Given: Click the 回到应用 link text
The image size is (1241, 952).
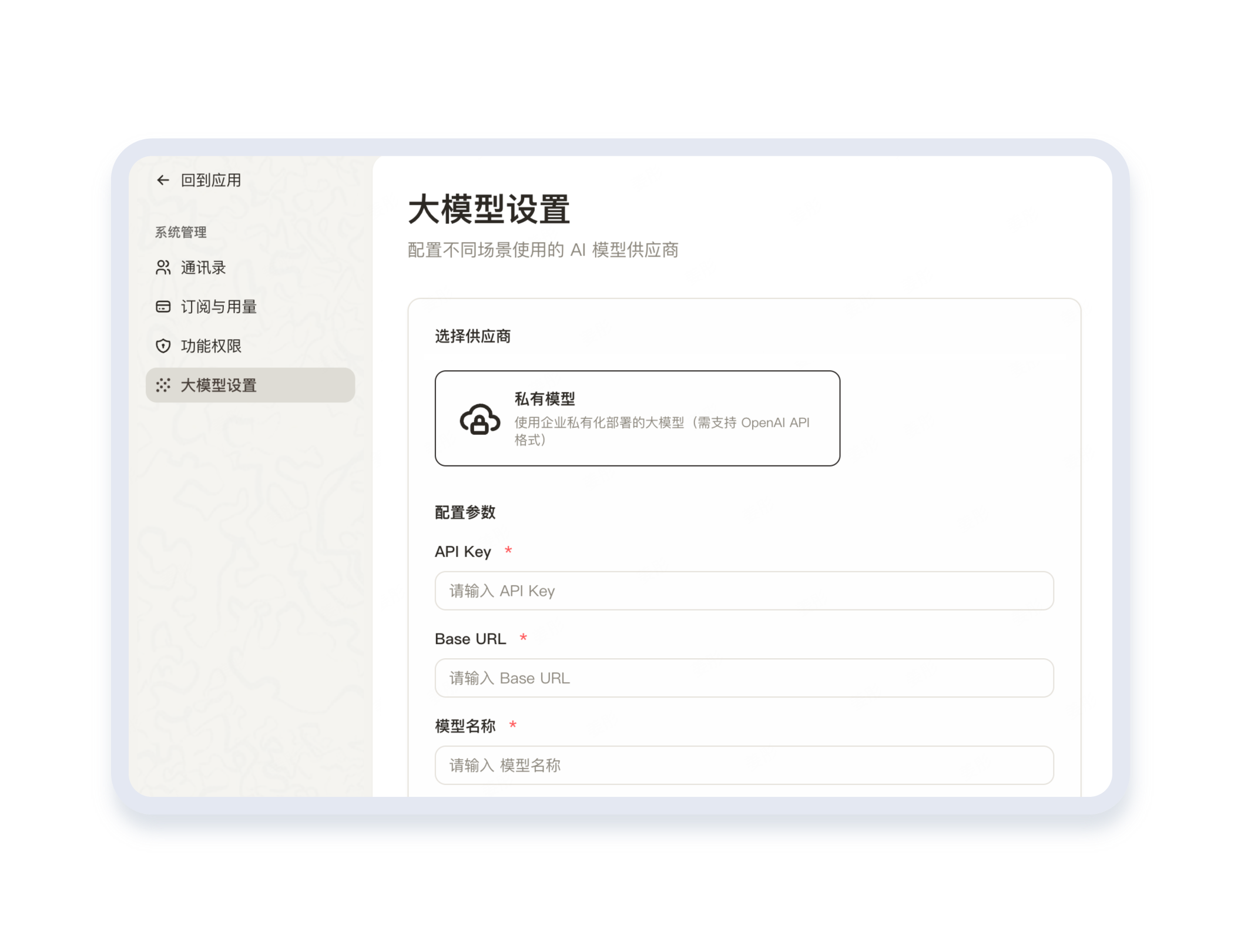Looking at the screenshot, I should [211, 180].
